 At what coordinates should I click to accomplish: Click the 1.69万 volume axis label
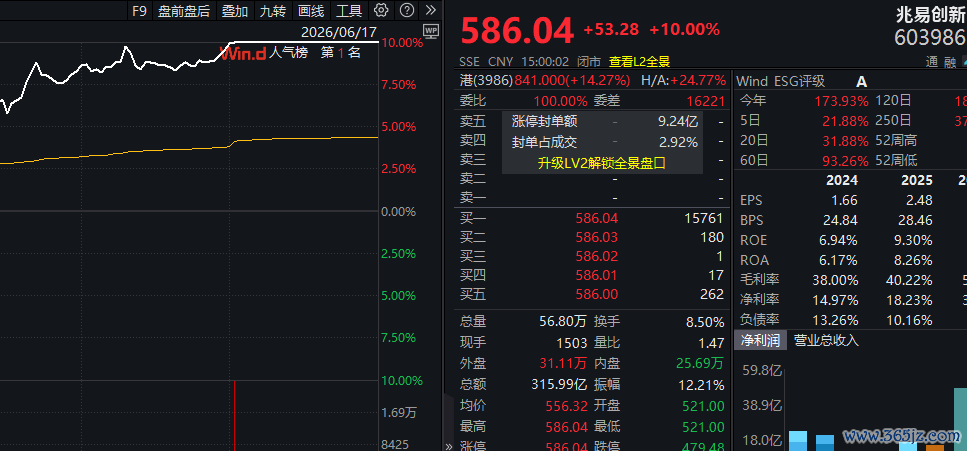click(399, 413)
